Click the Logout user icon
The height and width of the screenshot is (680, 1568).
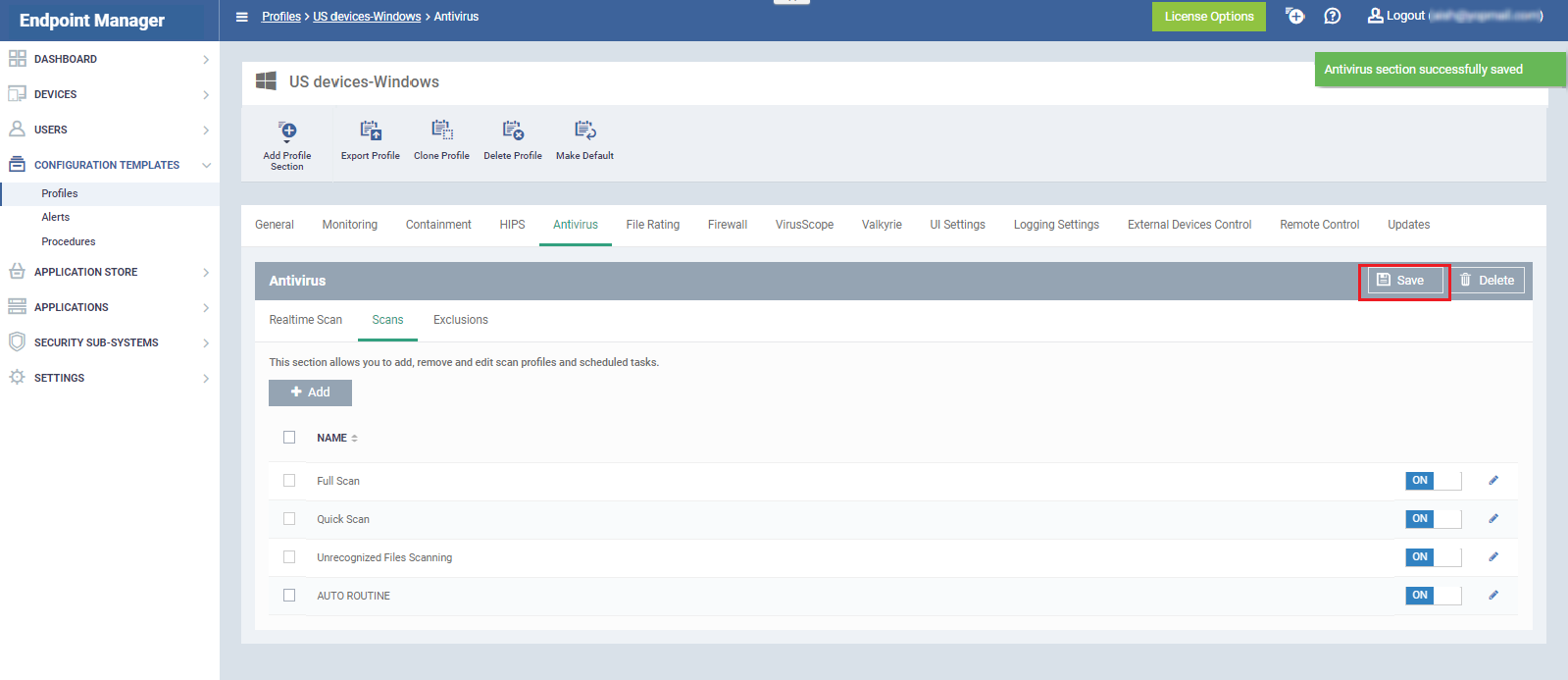1375,16
